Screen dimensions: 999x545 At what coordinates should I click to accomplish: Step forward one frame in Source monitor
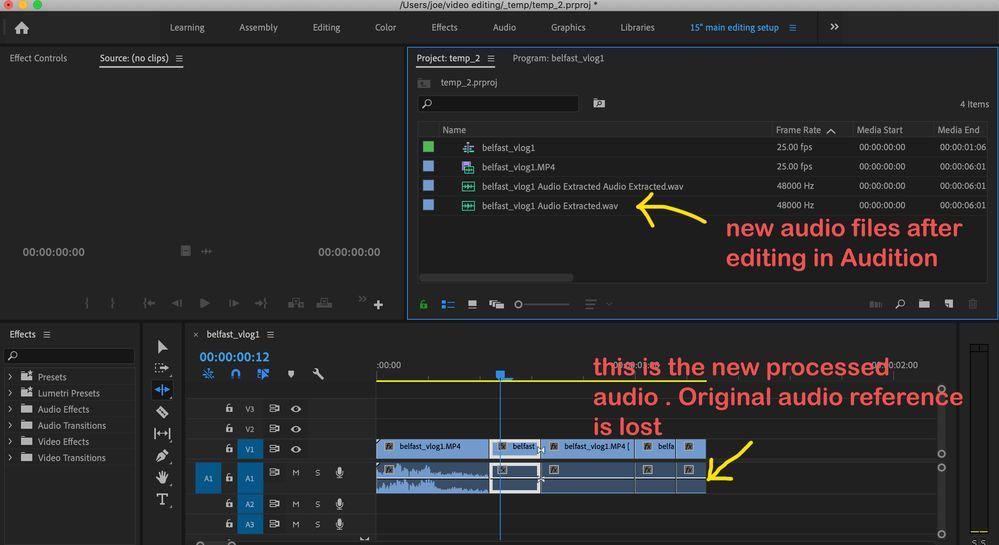[x=234, y=303]
